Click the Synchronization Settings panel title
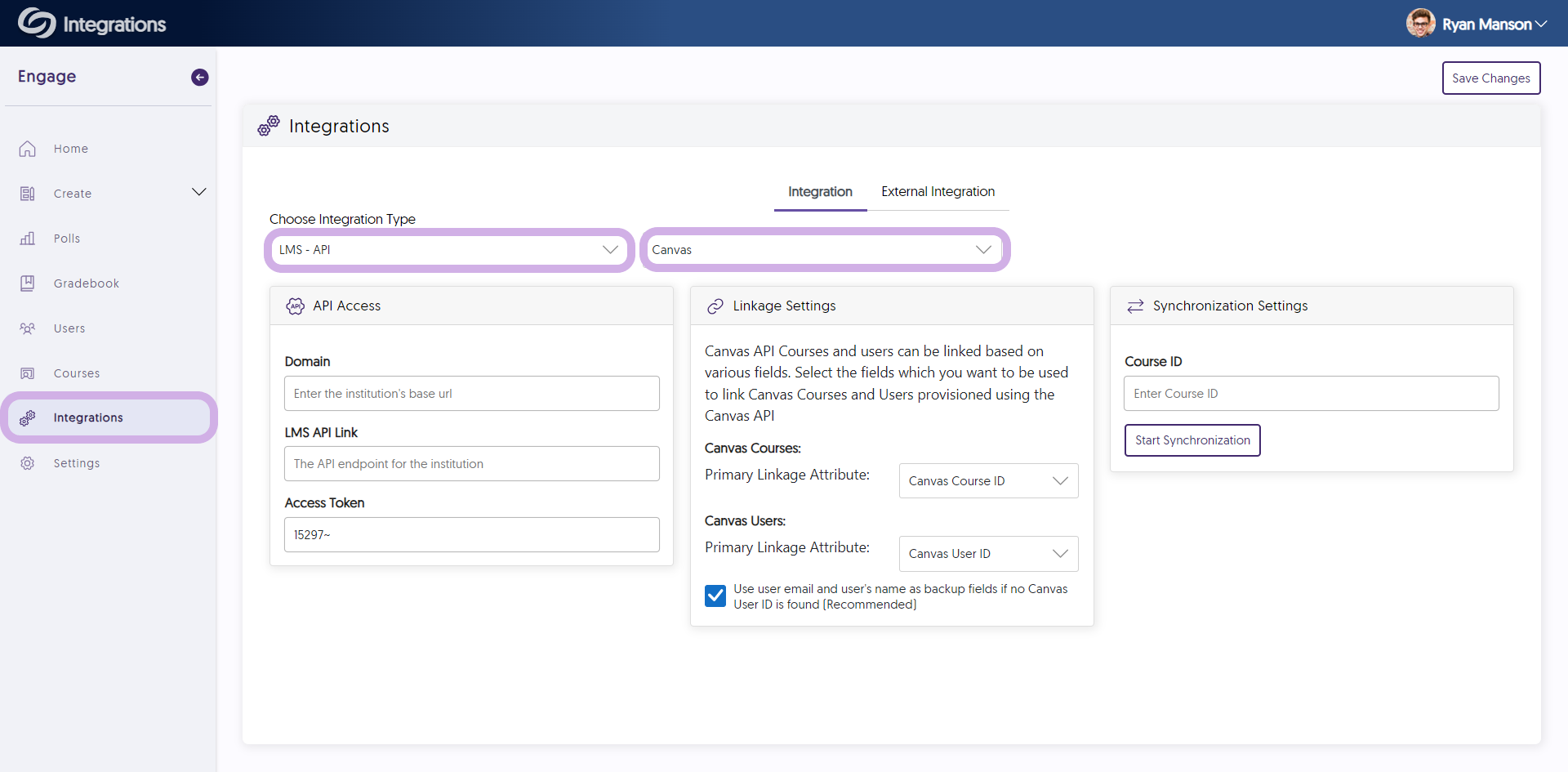Image resolution: width=1568 pixels, height=772 pixels. point(1230,306)
